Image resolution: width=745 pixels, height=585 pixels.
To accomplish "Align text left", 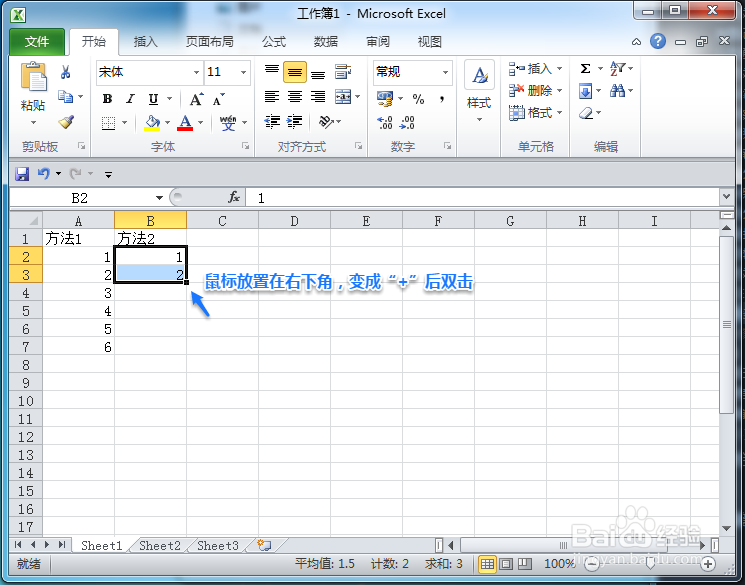I will 272,97.
